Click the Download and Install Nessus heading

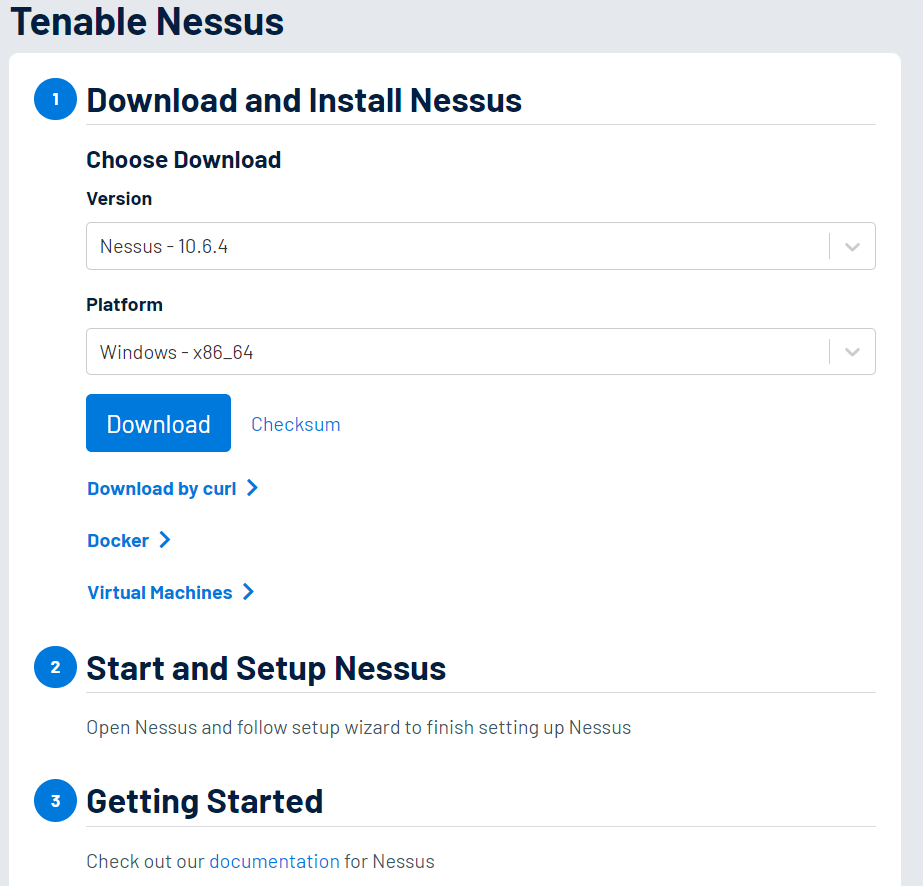click(x=304, y=100)
